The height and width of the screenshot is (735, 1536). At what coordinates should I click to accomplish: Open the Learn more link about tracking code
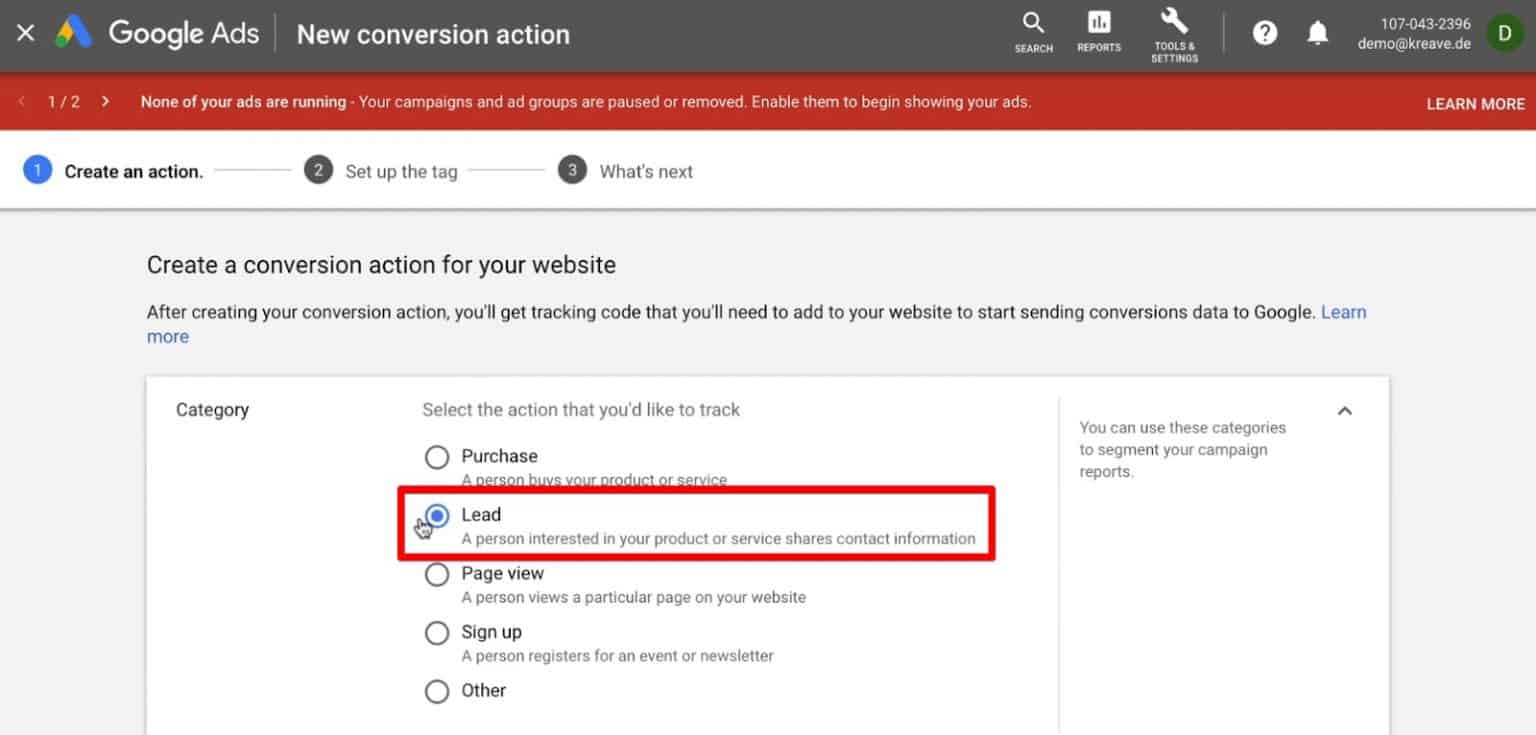(1344, 312)
